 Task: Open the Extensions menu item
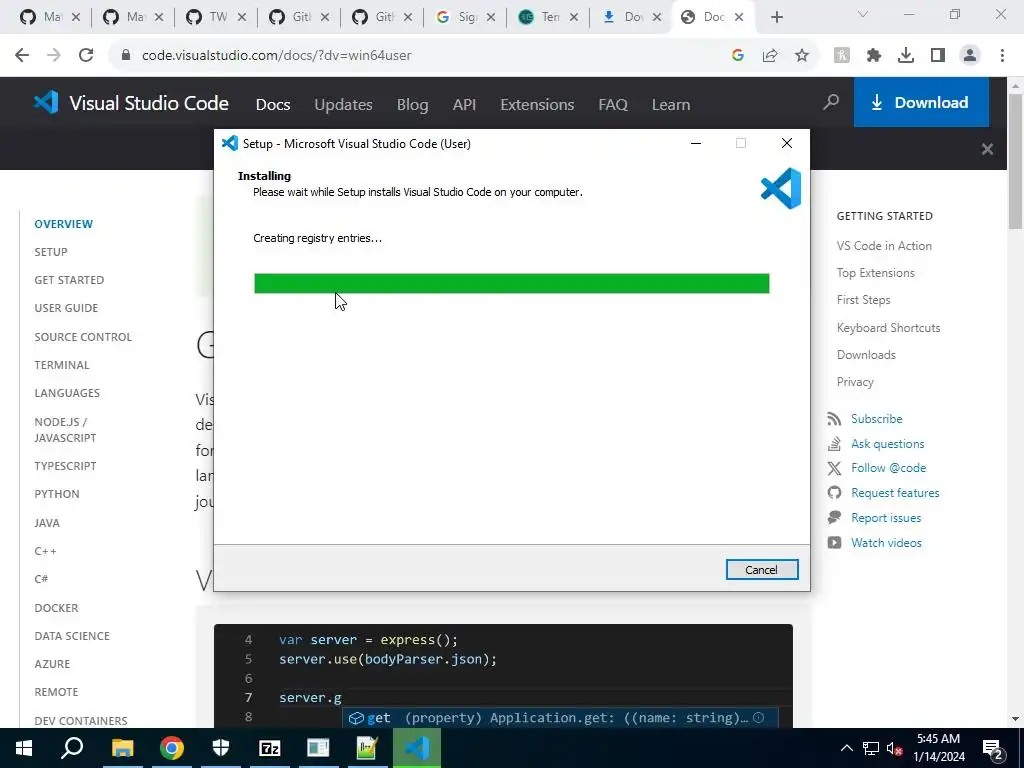pyautogui.click(x=537, y=104)
